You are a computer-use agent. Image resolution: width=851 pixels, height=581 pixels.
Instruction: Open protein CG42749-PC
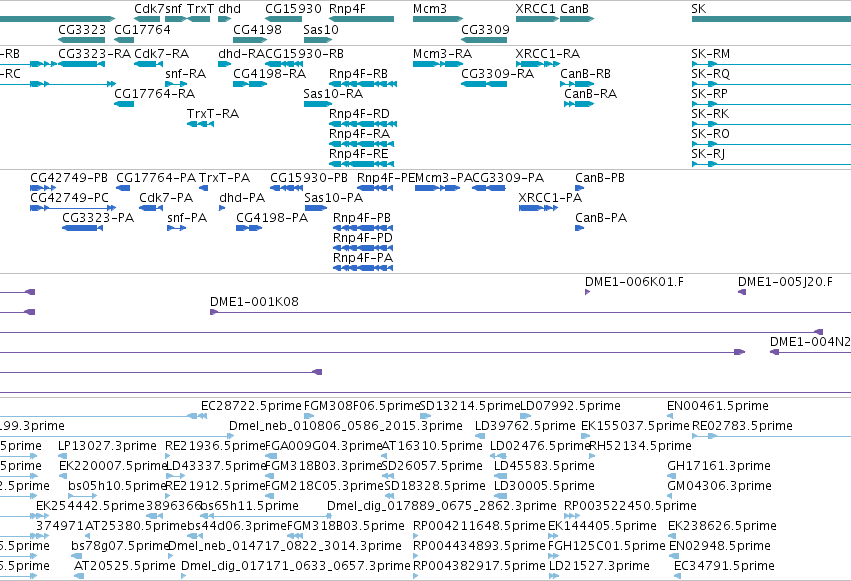pyautogui.click(x=69, y=198)
